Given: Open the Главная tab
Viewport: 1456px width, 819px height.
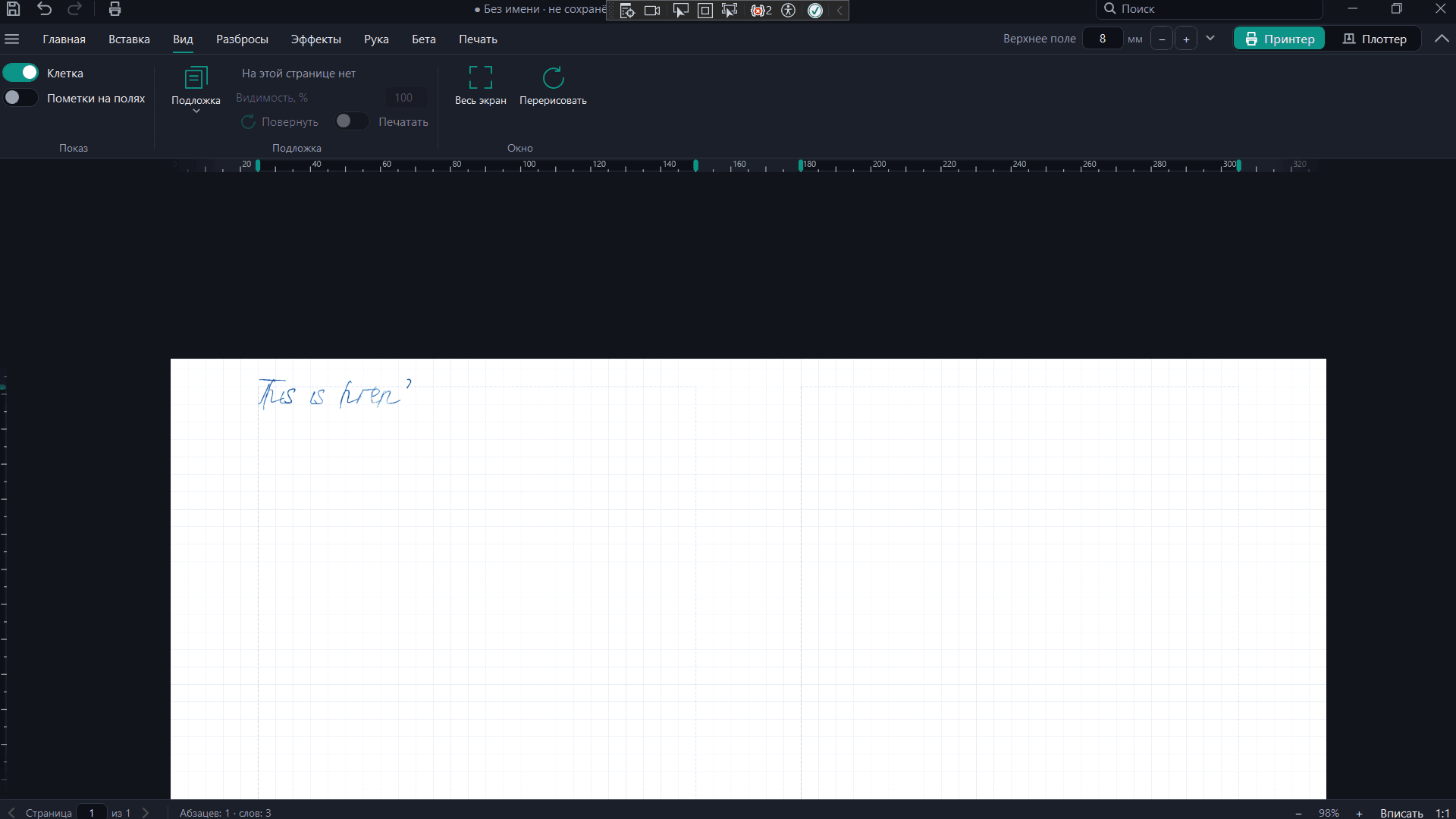Looking at the screenshot, I should click(x=64, y=39).
